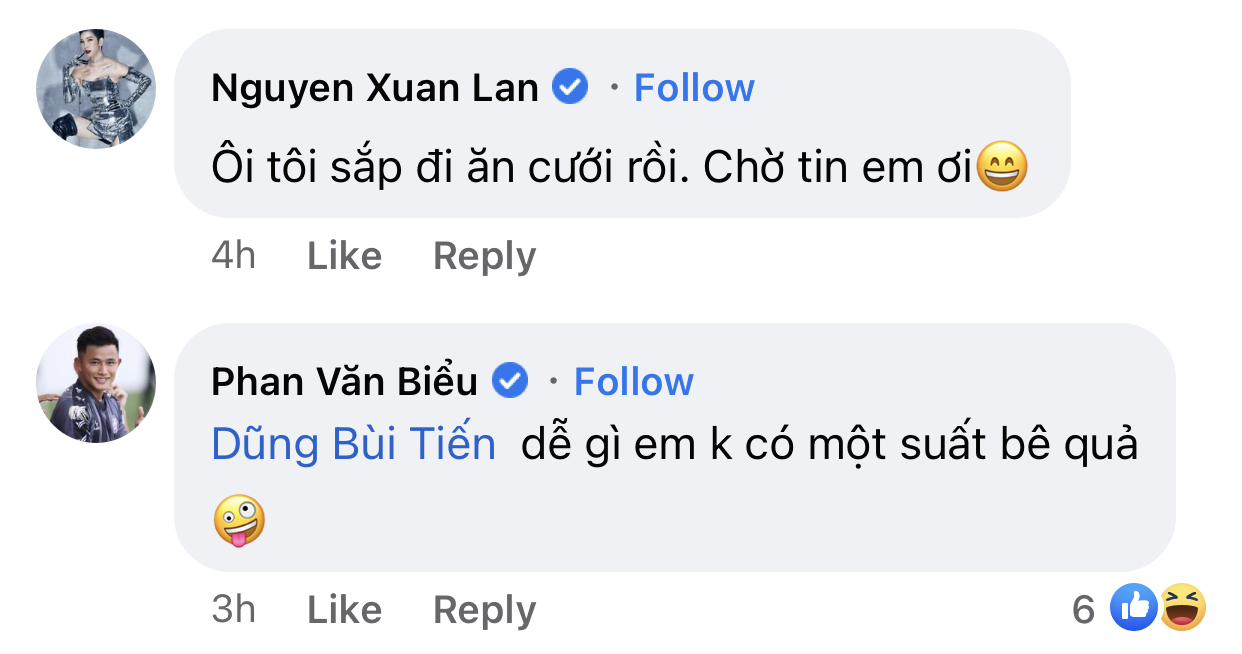Image resolution: width=1242 pixels, height=654 pixels.
Task: Click the blue thumbs-up reaction icon
Action: click(x=1134, y=607)
